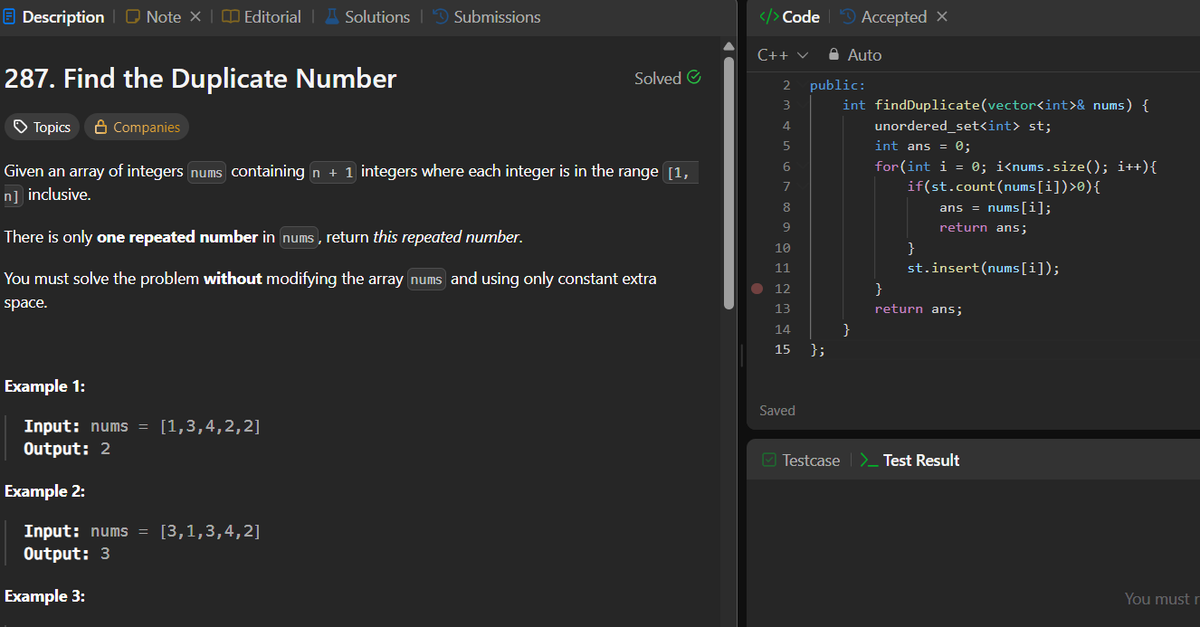
Task: Click the problem title '287. Find the Duplicate Number'
Action: pyautogui.click(x=201, y=78)
